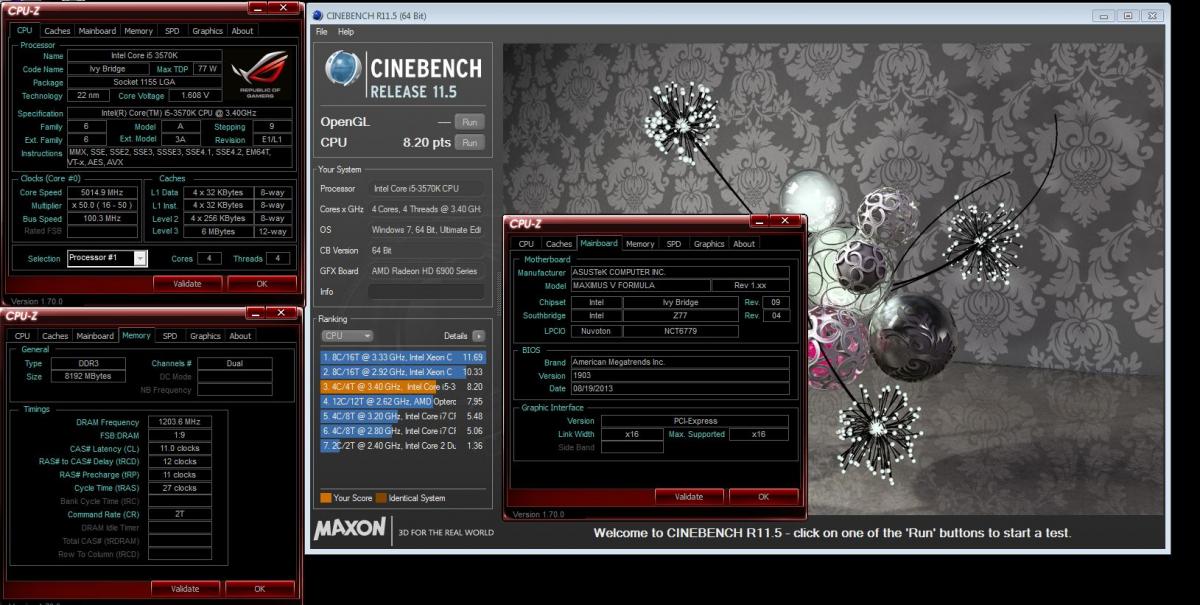Click the GFX Board value AMD Radeon HD 6900
The image size is (1200, 605).
coord(426,271)
